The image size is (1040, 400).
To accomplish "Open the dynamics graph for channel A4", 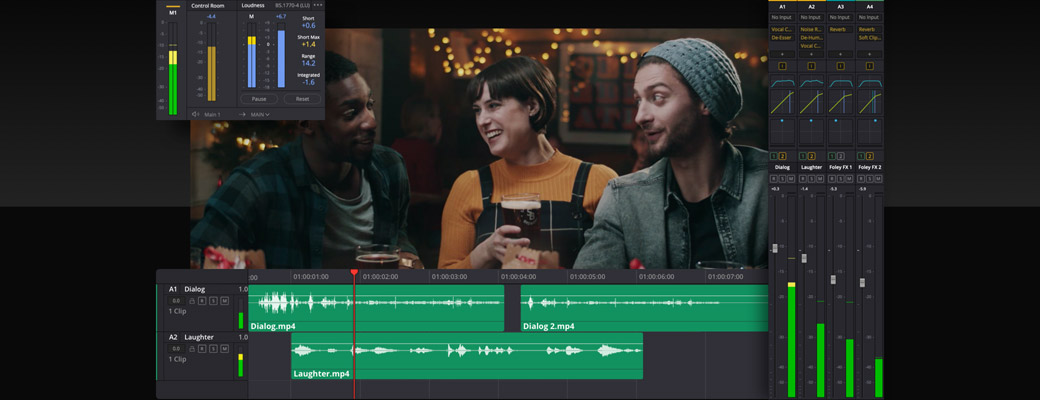I will tap(869, 102).
